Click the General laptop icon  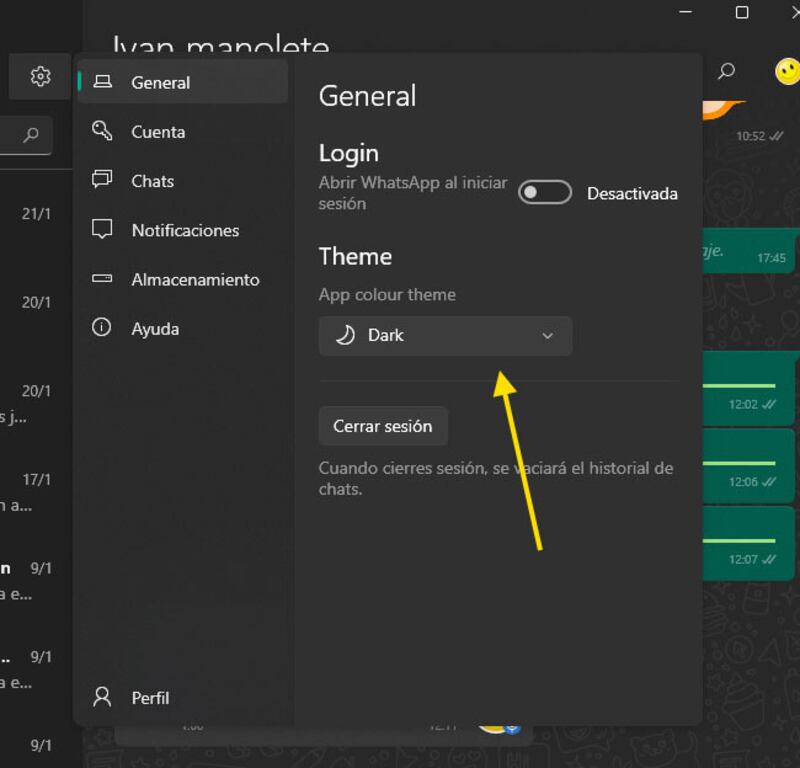pos(102,83)
